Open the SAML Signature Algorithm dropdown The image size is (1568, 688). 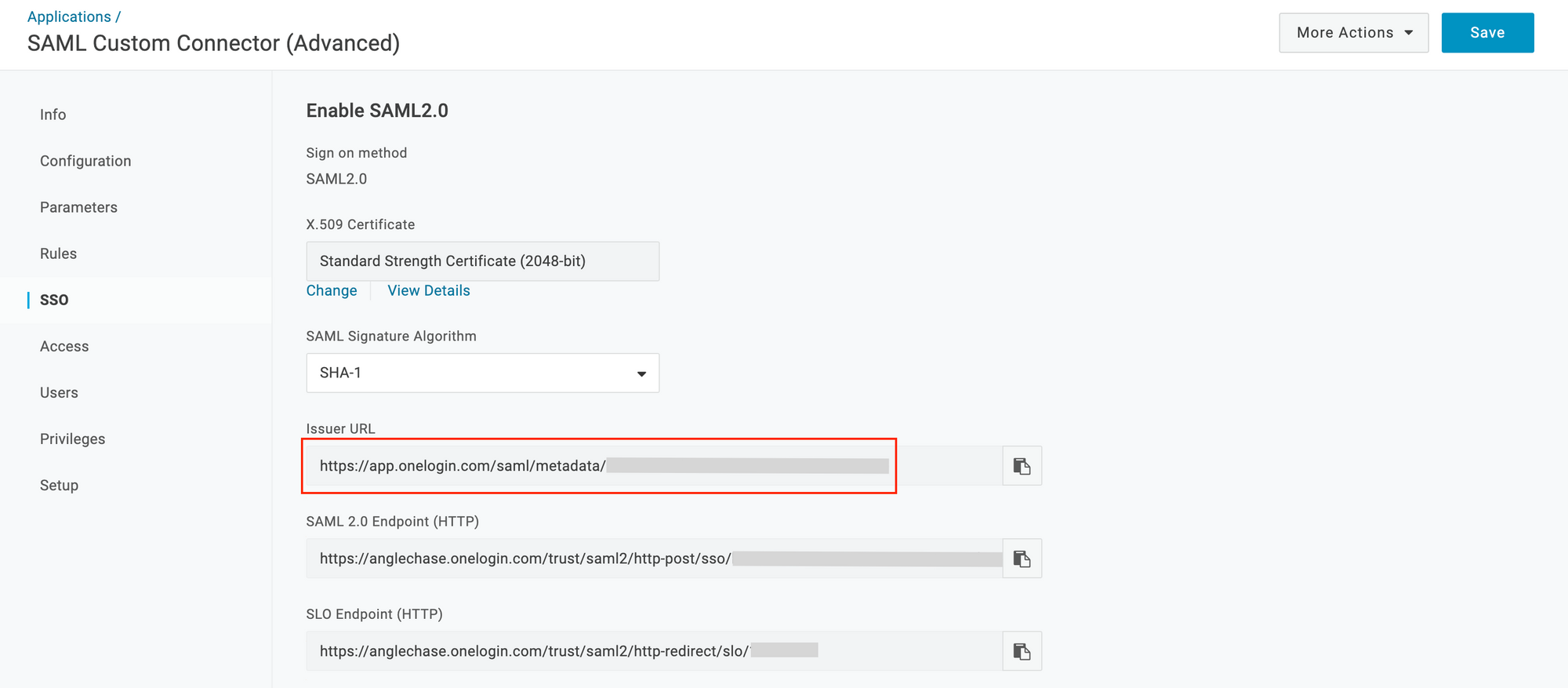(x=482, y=373)
